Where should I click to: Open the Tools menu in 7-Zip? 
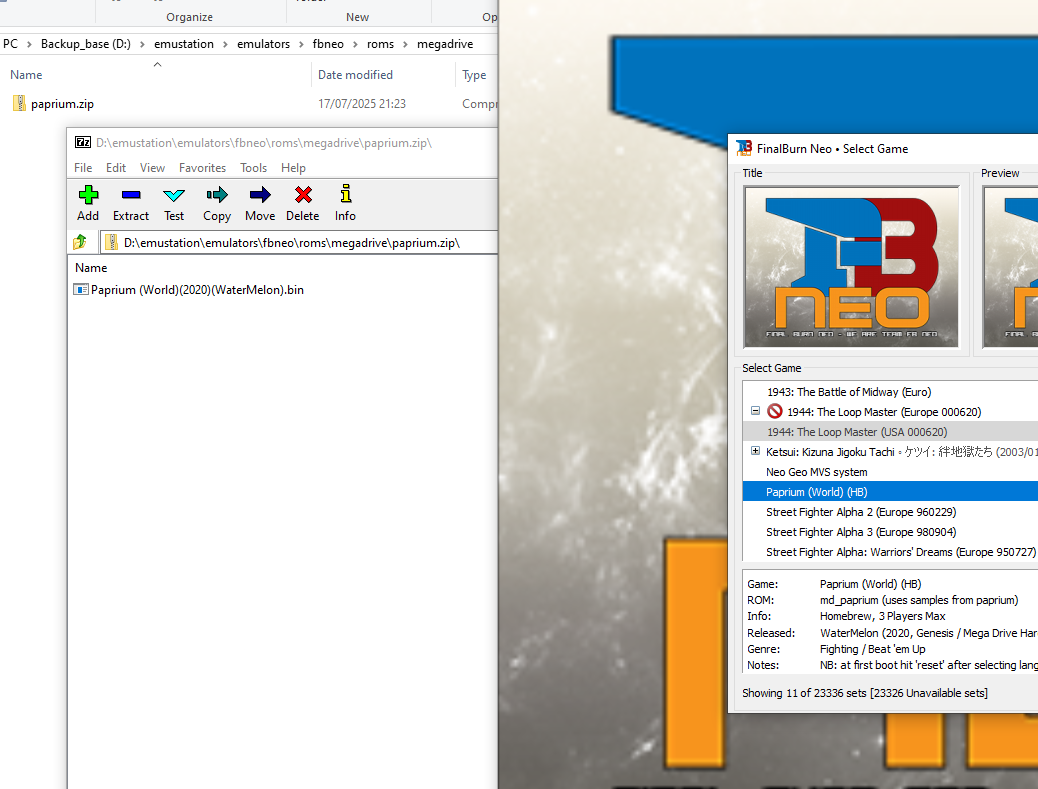pyautogui.click(x=253, y=168)
